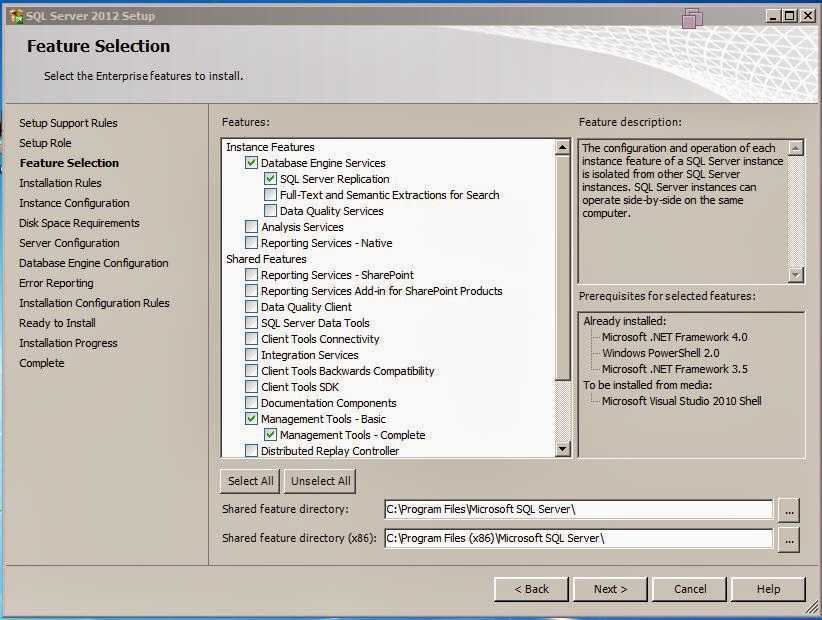Browse for shared feature directory
The width and height of the screenshot is (822, 620).
(x=789, y=510)
